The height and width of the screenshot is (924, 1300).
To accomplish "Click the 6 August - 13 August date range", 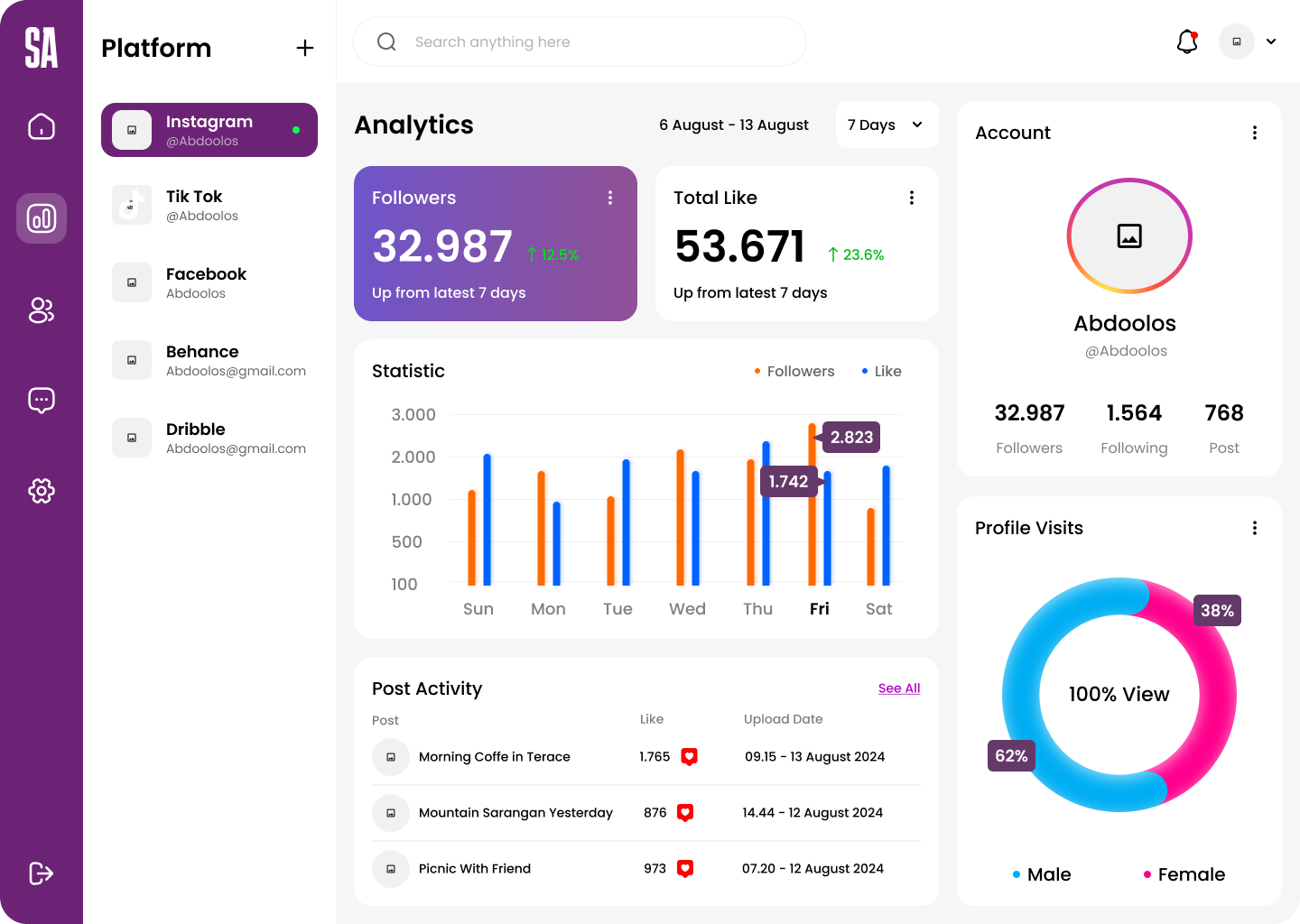I will click(734, 125).
